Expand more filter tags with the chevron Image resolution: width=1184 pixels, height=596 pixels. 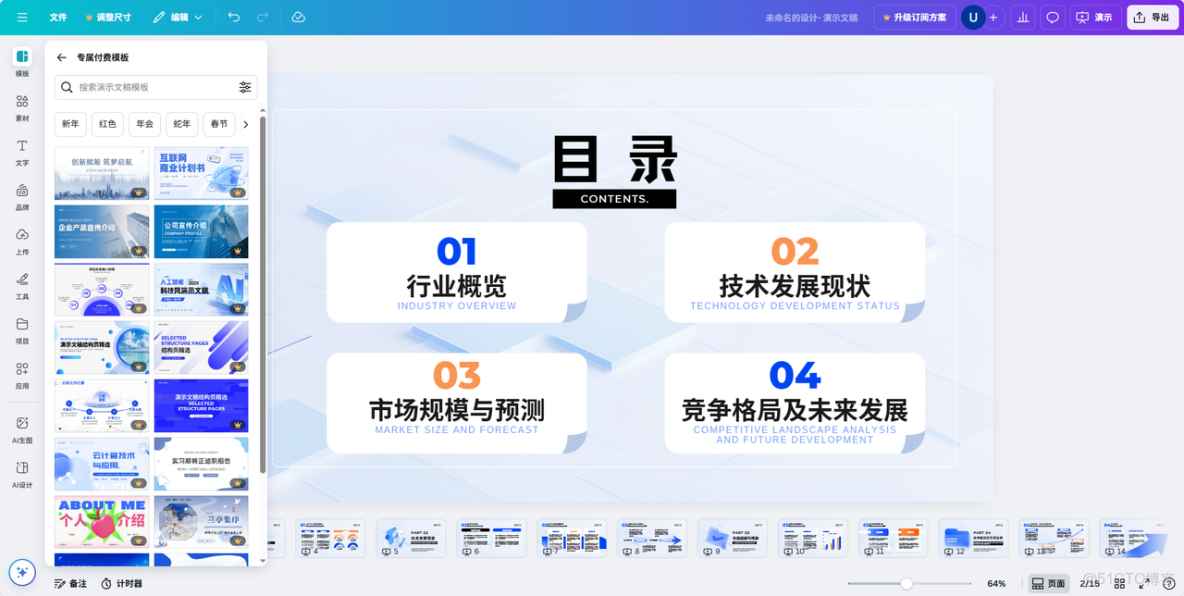tap(247, 124)
